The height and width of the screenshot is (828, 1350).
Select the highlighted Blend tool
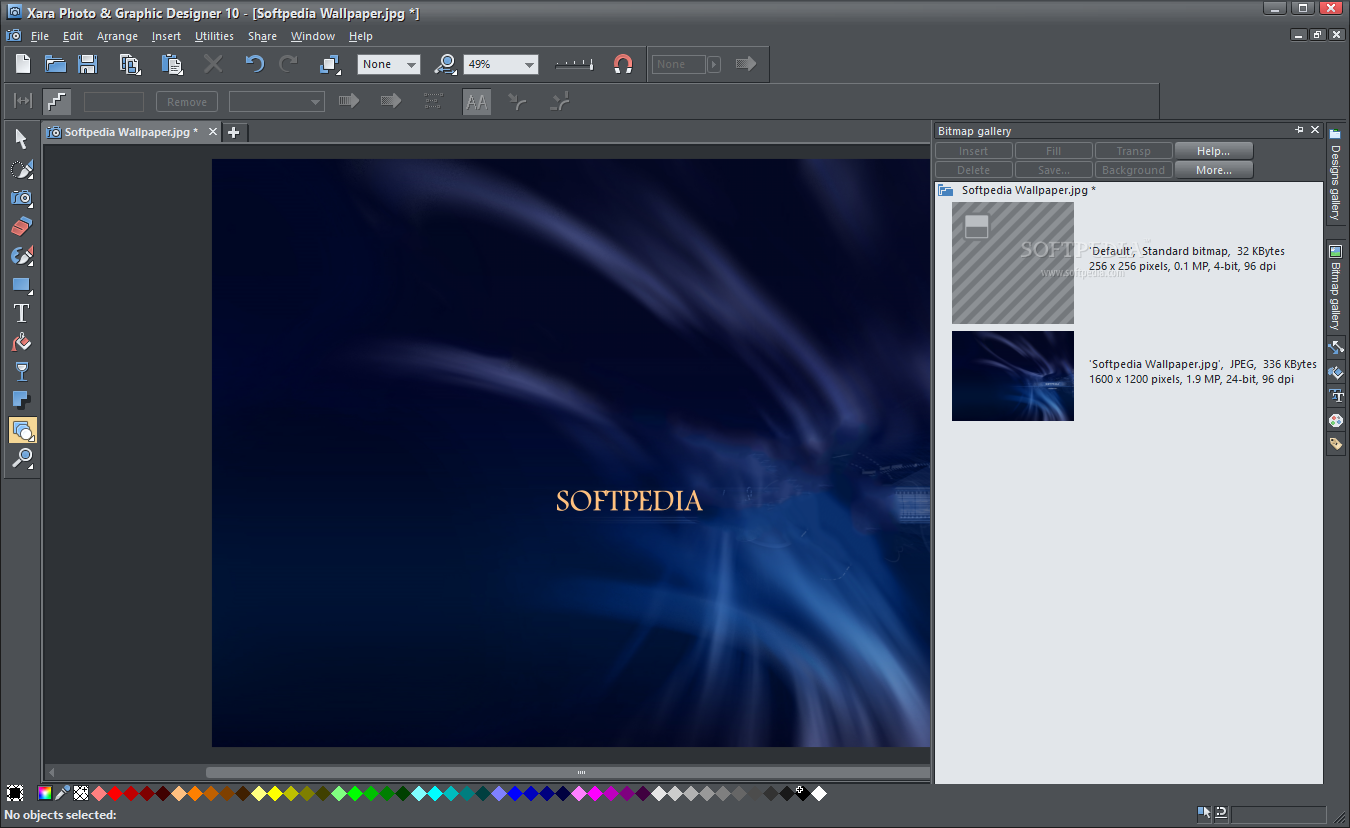point(22,430)
